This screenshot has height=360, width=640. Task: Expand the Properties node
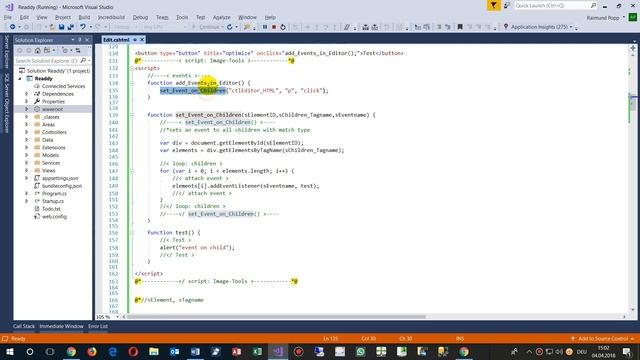click(27, 102)
